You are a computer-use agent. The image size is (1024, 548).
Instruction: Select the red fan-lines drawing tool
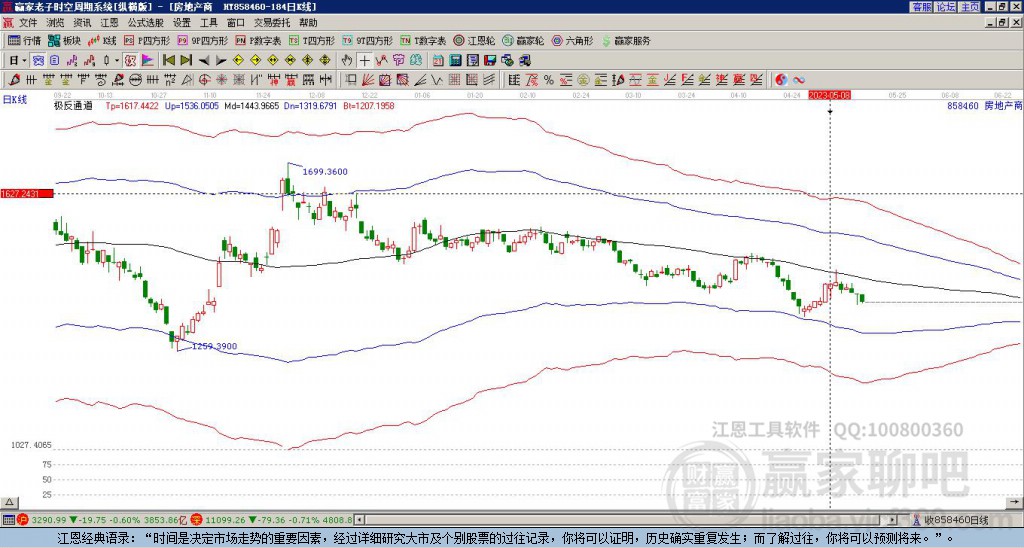coord(368,80)
